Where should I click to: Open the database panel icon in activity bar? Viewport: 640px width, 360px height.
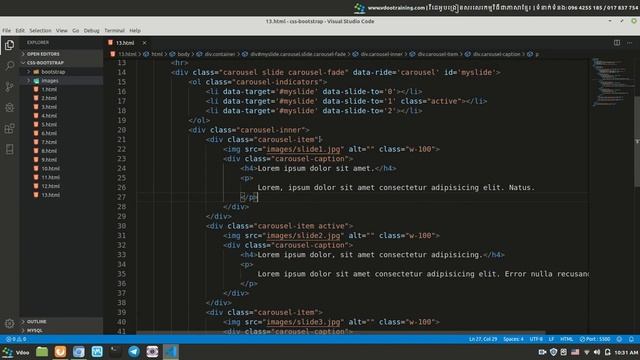9,149
